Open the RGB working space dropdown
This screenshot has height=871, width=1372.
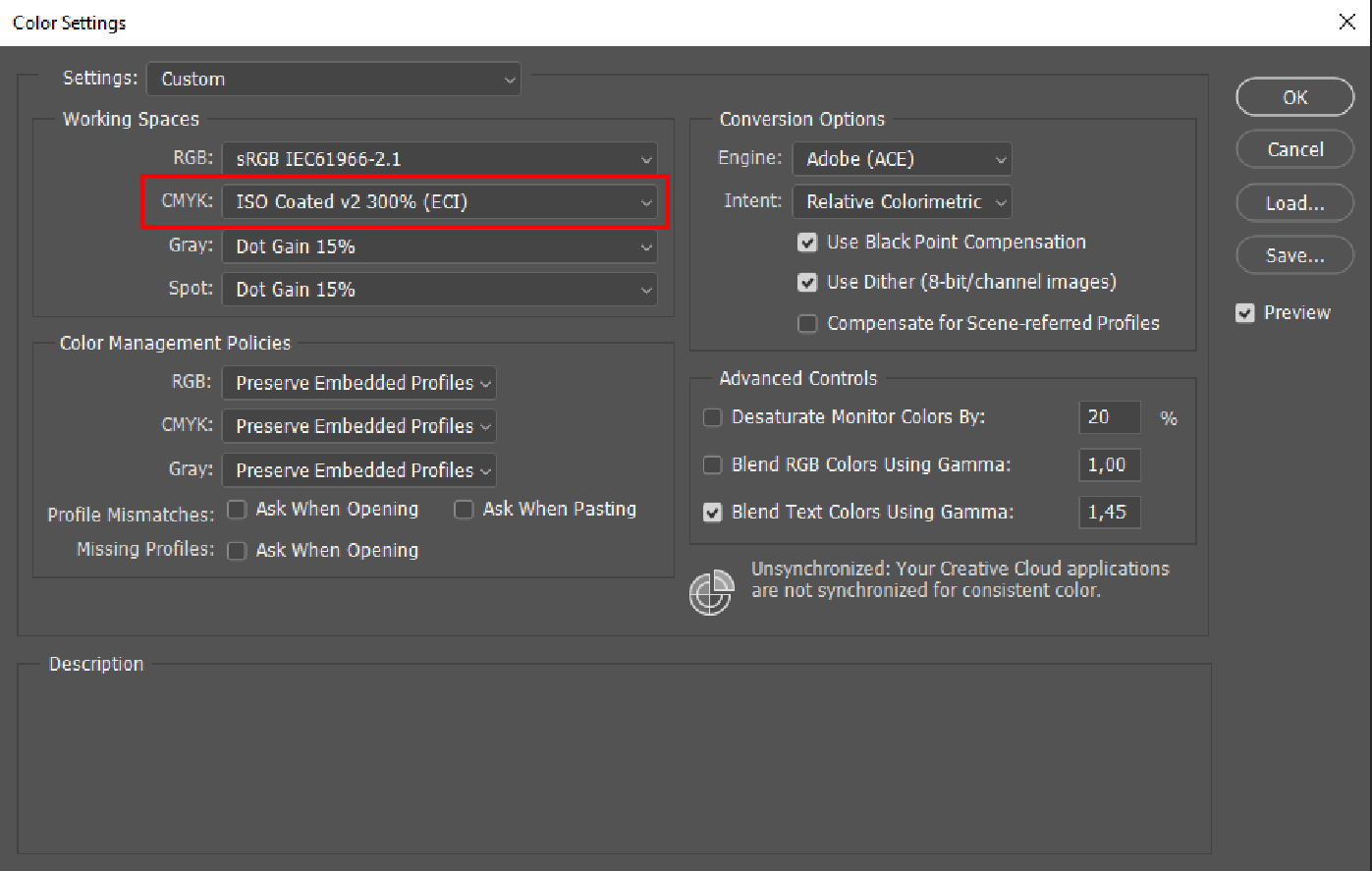pyautogui.click(x=440, y=159)
